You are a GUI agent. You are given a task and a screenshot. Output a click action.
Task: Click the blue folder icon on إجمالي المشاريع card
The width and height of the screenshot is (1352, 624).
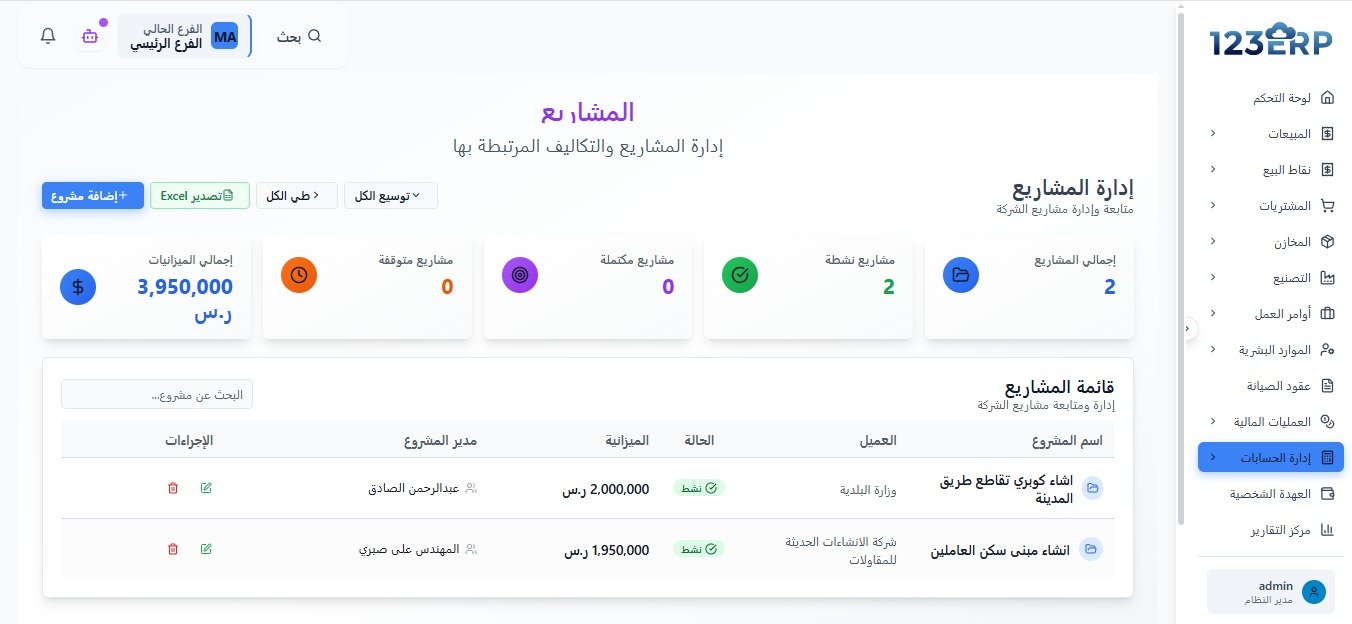coord(961,273)
